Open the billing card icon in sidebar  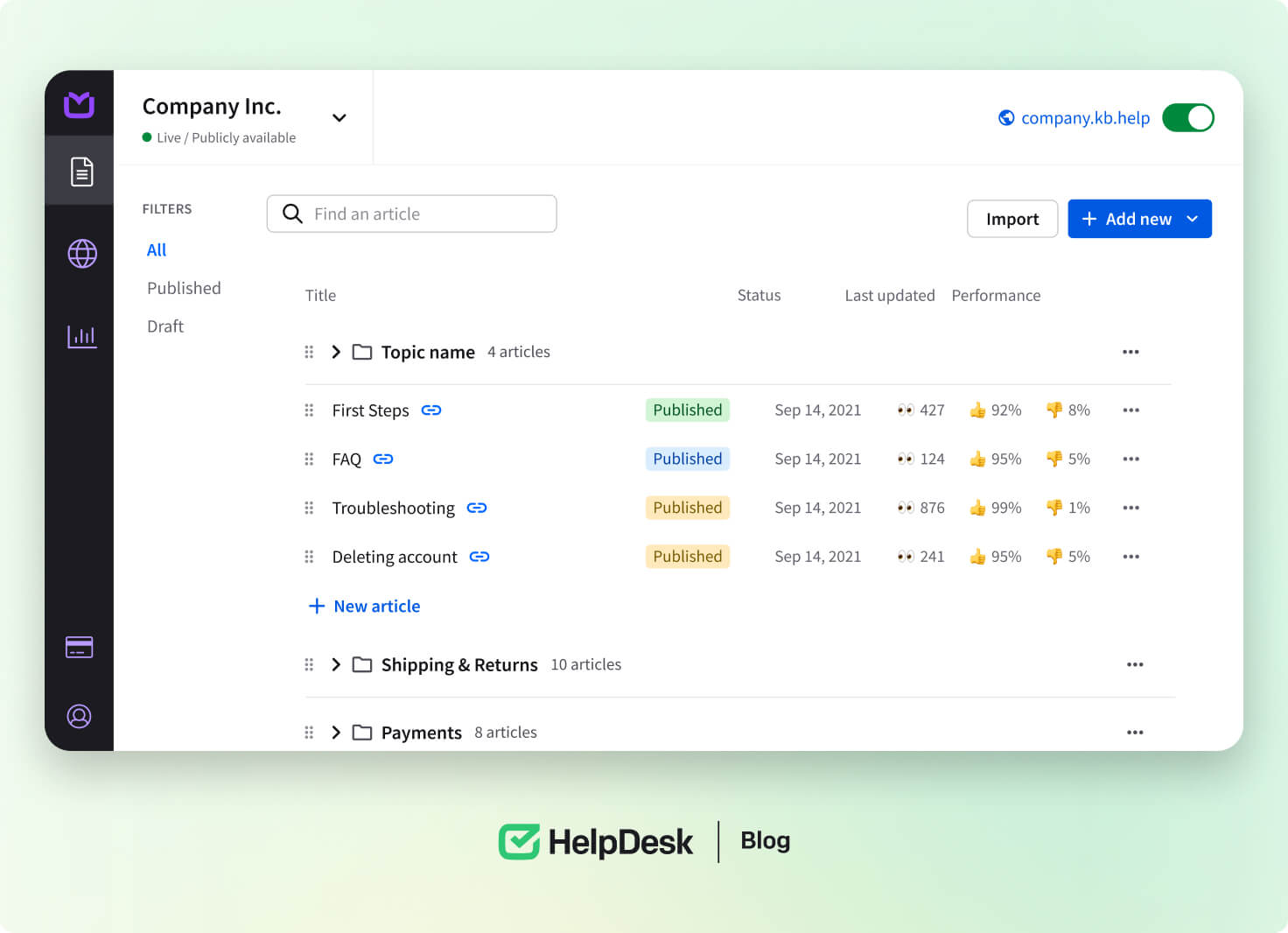80,648
